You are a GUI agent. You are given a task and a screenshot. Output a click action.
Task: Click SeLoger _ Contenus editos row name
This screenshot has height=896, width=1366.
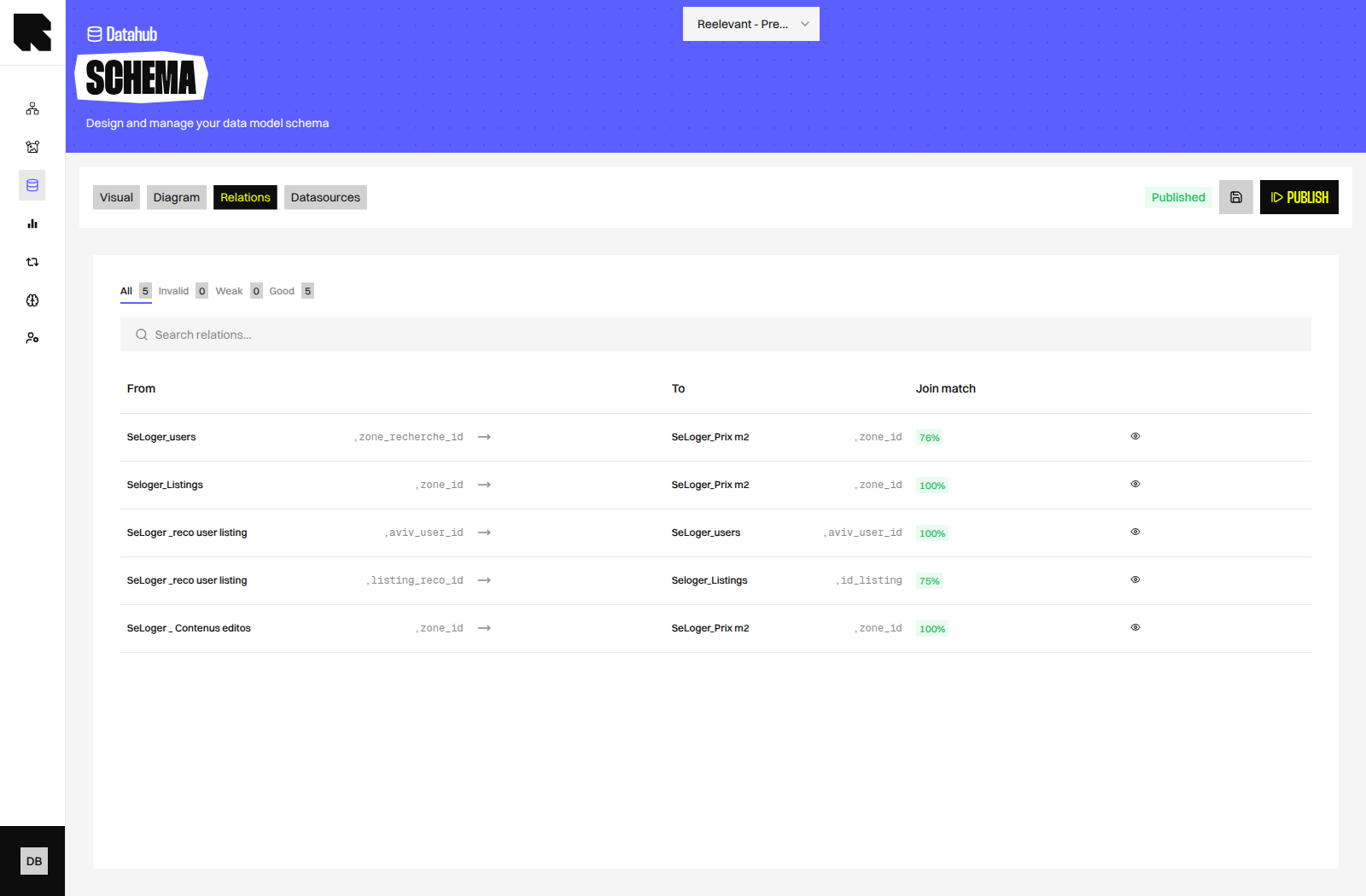189,628
